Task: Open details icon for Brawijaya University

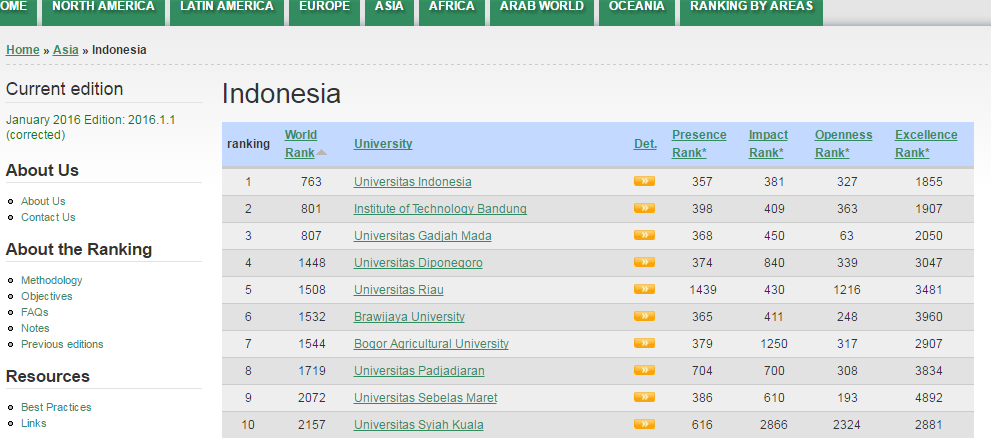Action: tap(644, 317)
